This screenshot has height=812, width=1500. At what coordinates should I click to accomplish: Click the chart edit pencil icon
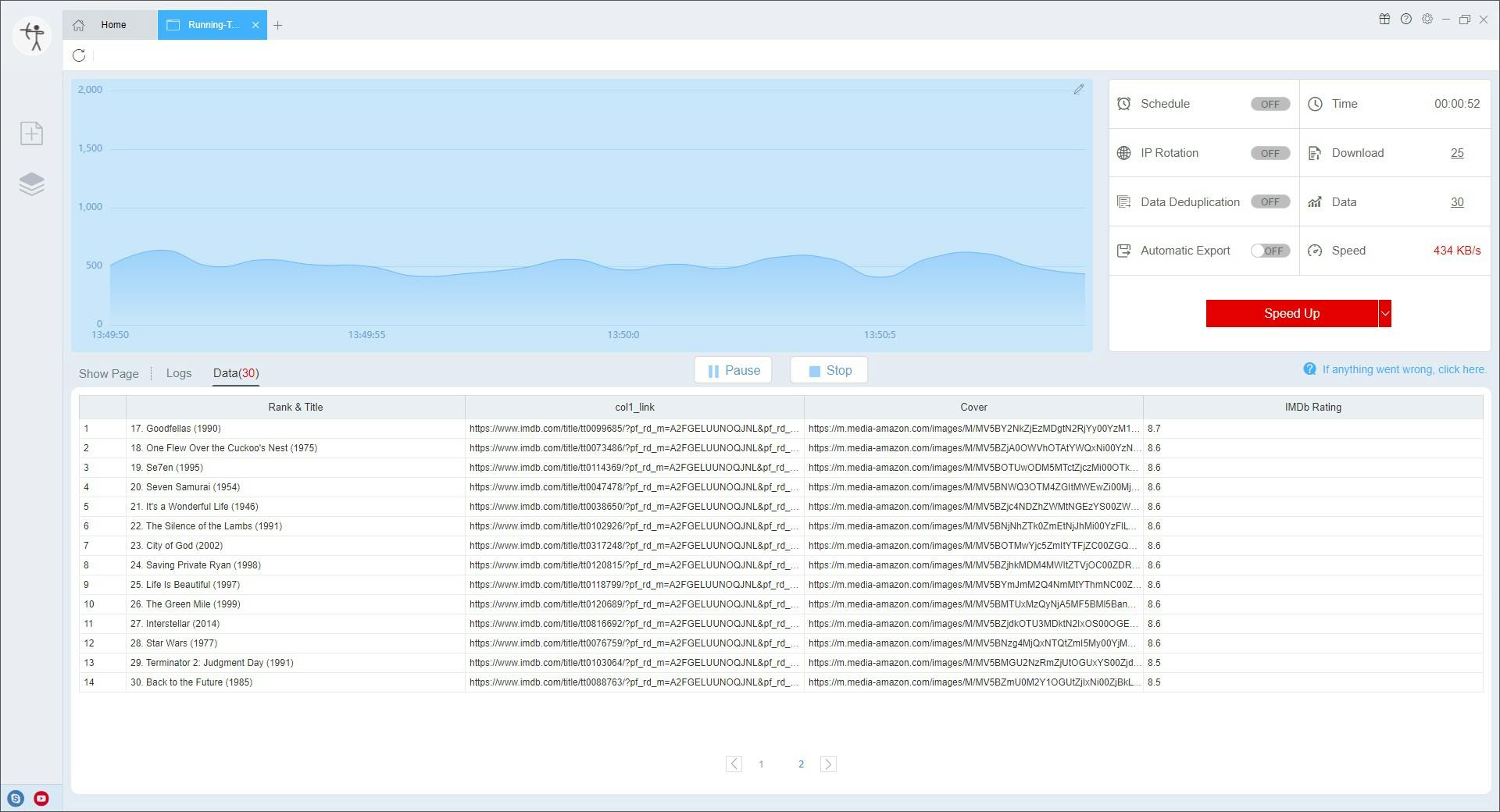(x=1079, y=90)
